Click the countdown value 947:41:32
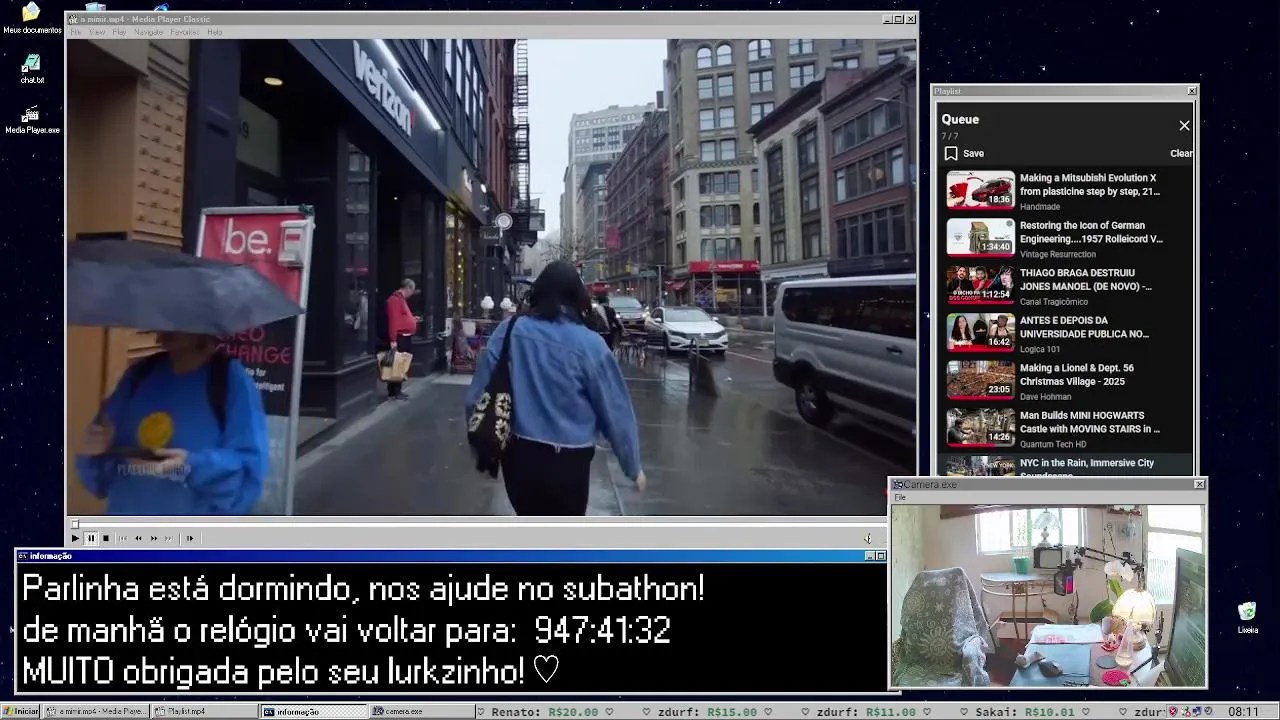This screenshot has width=1280, height=720. (x=602, y=630)
